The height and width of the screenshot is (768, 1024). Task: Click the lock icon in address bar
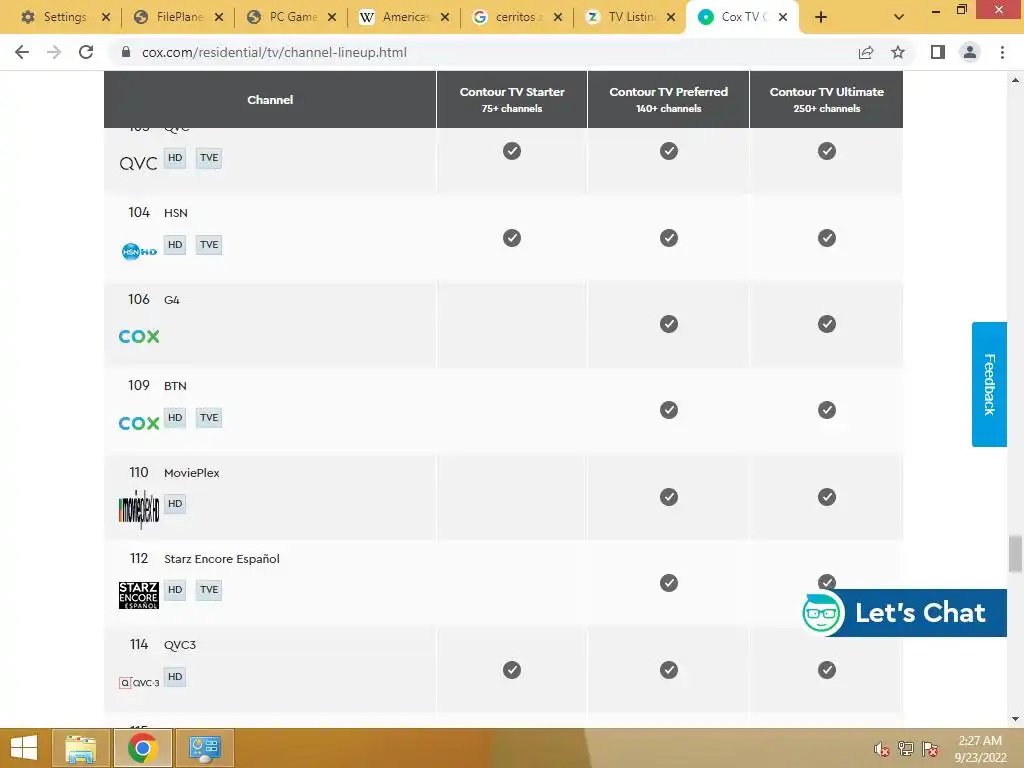[x=126, y=52]
